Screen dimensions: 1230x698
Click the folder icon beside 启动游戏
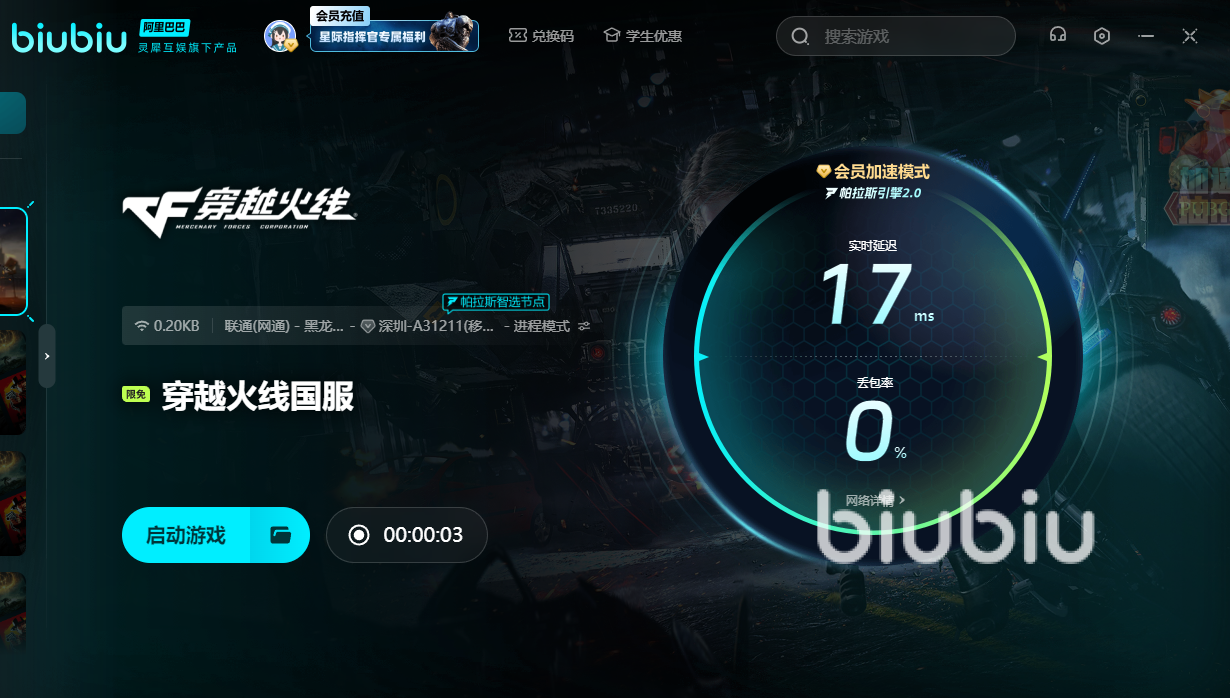click(x=281, y=535)
